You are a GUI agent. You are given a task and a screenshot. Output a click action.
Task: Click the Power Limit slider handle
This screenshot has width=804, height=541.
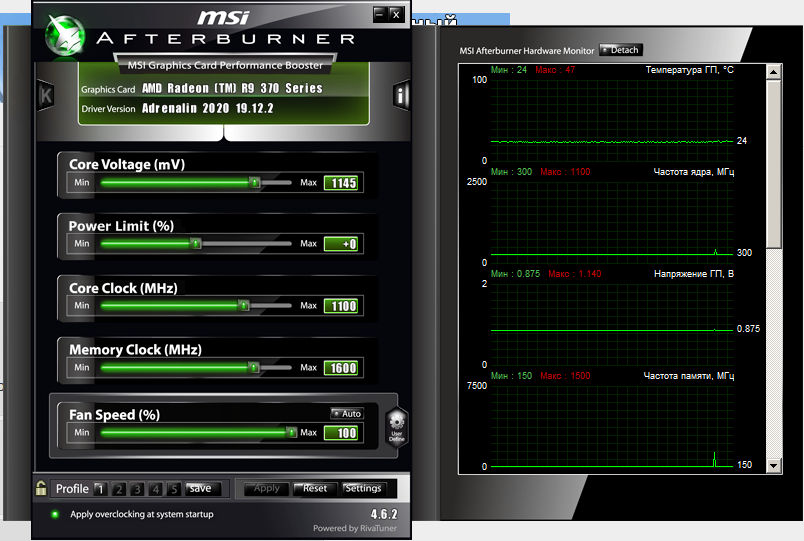pyautogui.click(x=196, y=244)
